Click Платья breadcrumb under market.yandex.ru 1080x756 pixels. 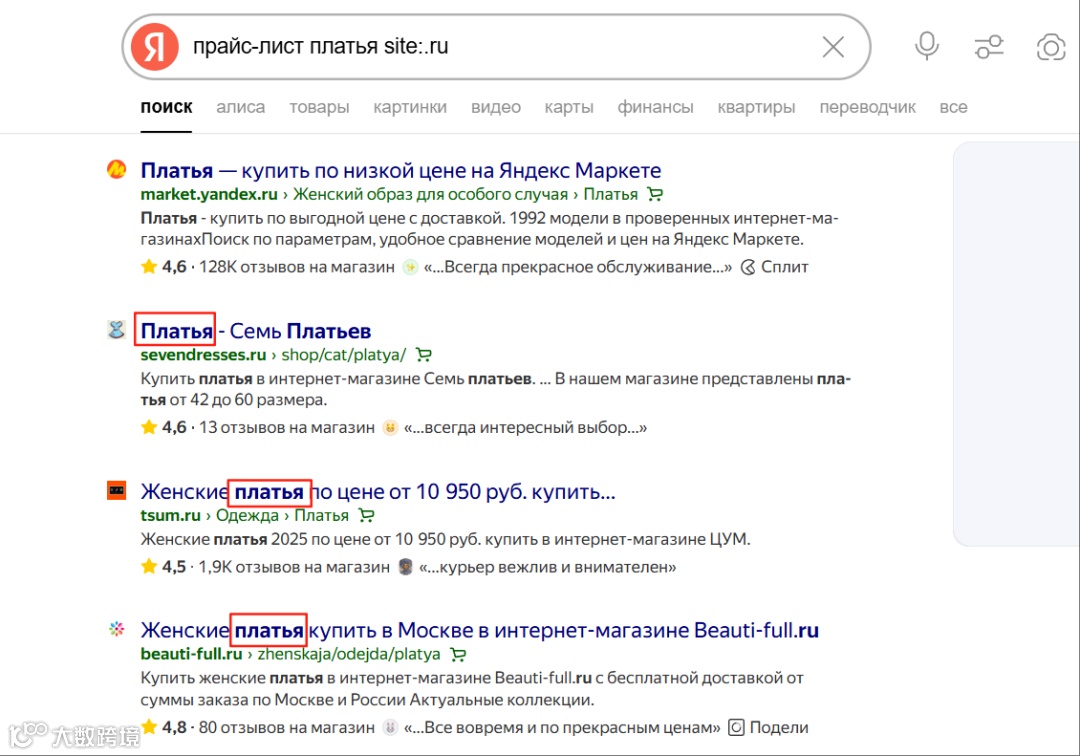(611, 195)
